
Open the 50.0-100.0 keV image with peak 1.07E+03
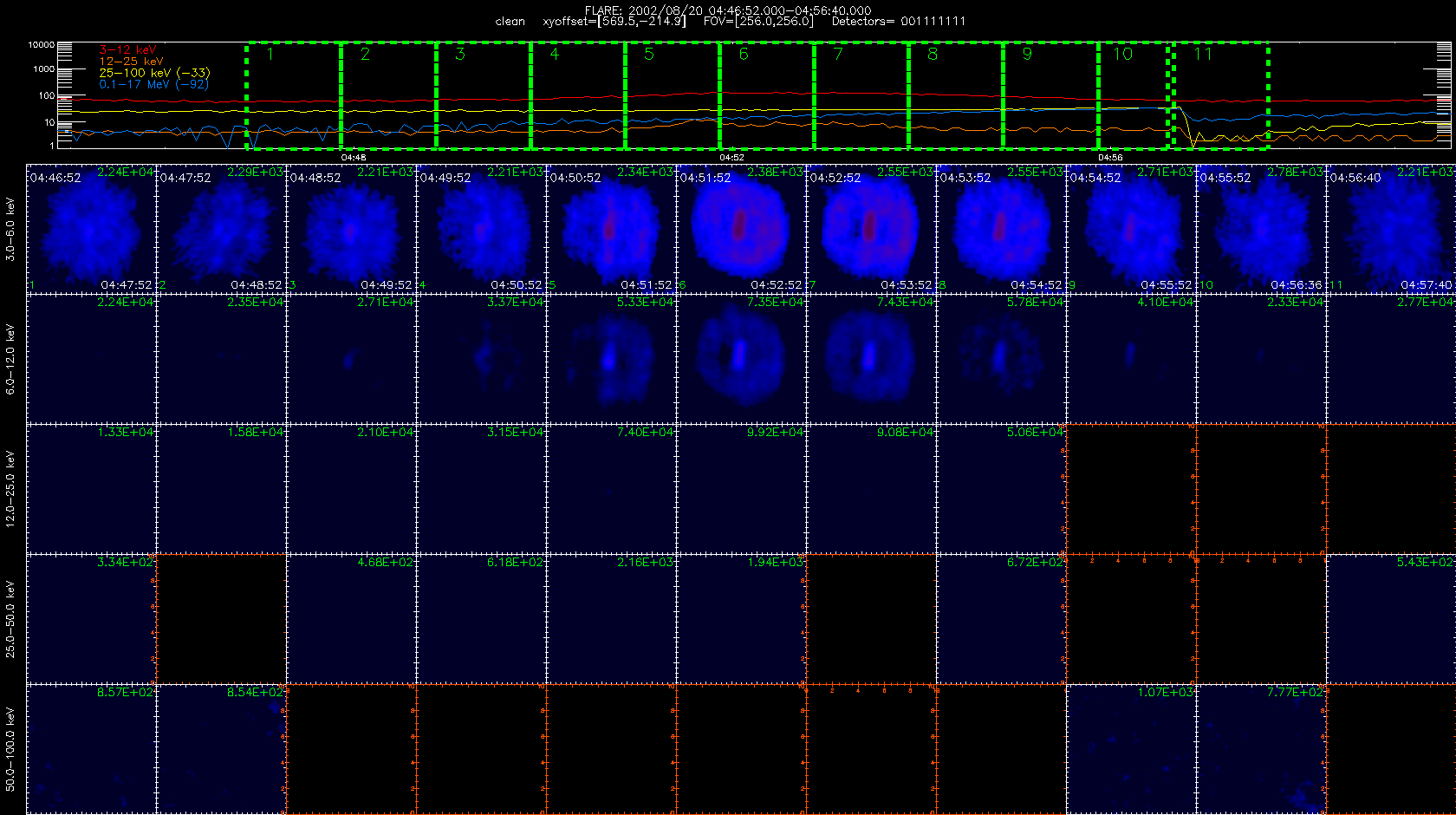click(x=1131, y=749)
